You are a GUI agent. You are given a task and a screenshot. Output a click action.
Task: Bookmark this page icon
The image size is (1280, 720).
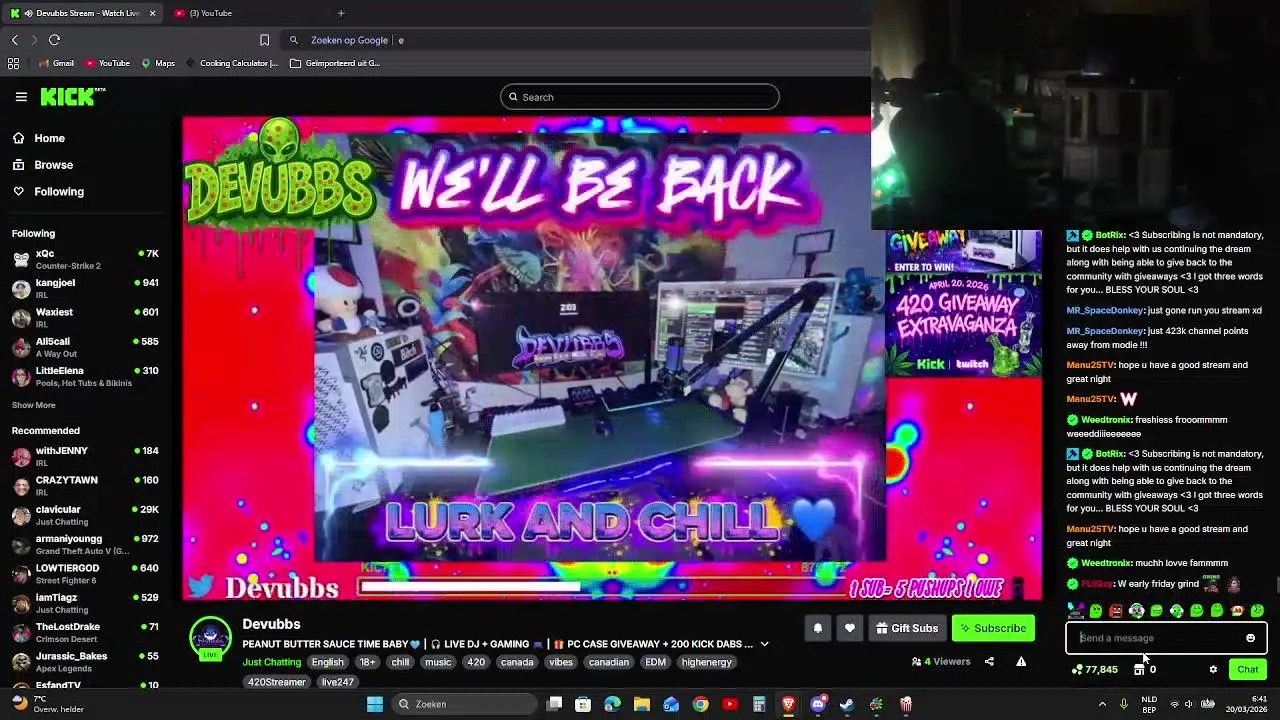(264, 40)
